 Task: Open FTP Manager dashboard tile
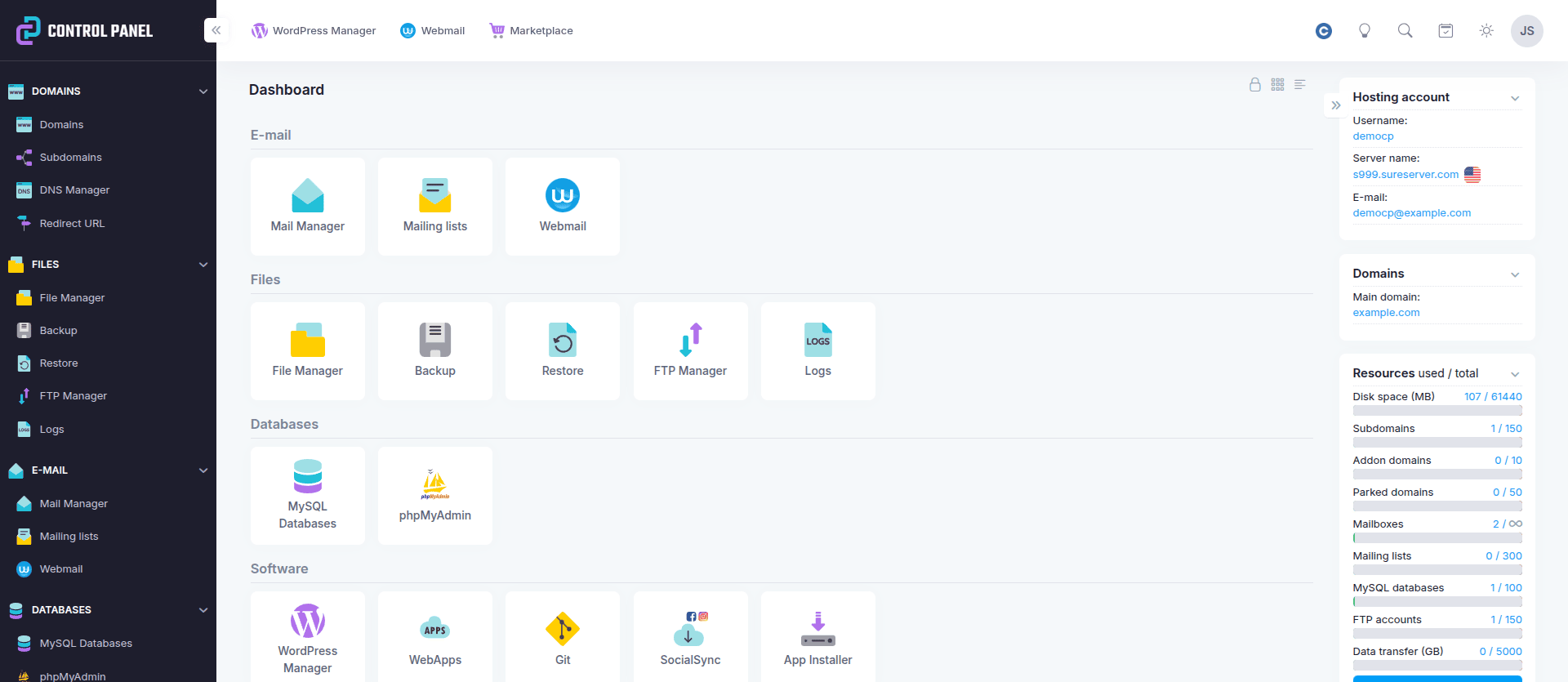click(690, 351)
